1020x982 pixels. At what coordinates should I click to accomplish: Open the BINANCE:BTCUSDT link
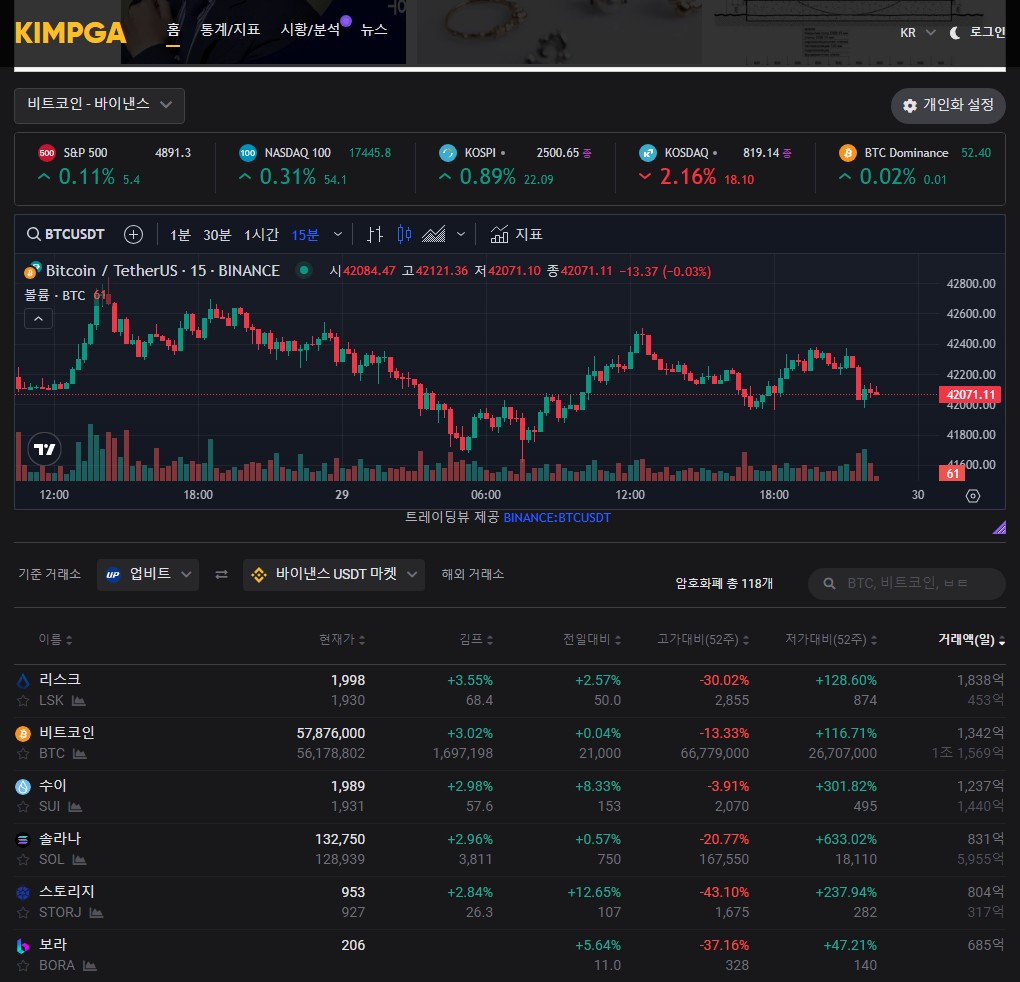(x=557, y=518)
